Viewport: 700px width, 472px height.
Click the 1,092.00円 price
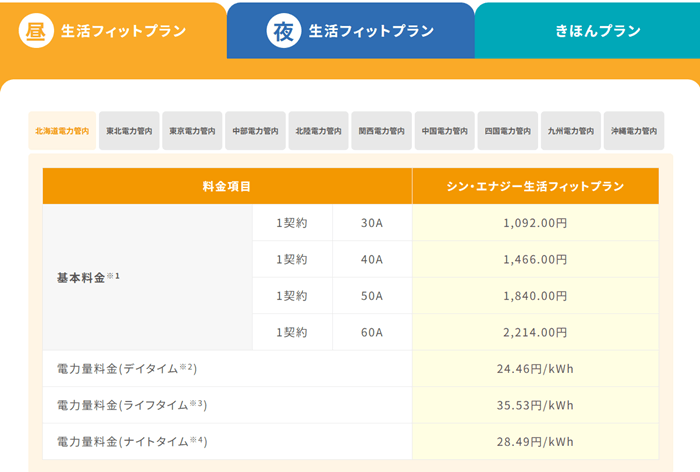pyautogui.click(x=535, y=223)
